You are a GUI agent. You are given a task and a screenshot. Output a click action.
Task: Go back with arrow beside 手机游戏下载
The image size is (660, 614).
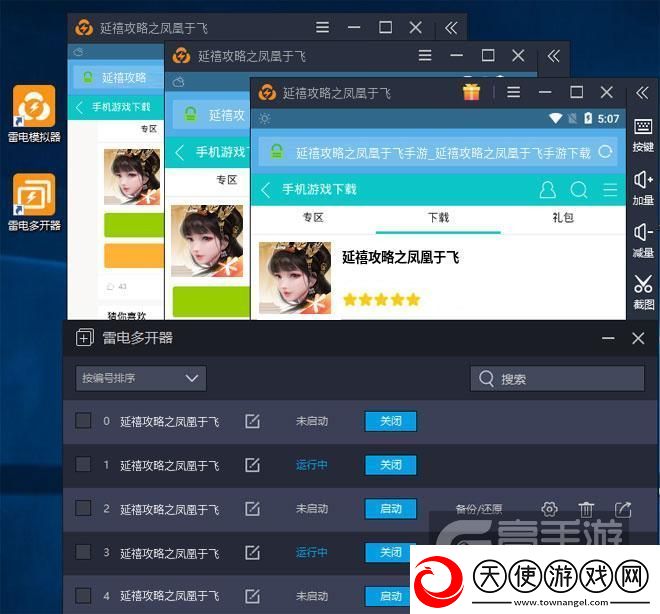[266, 190]
